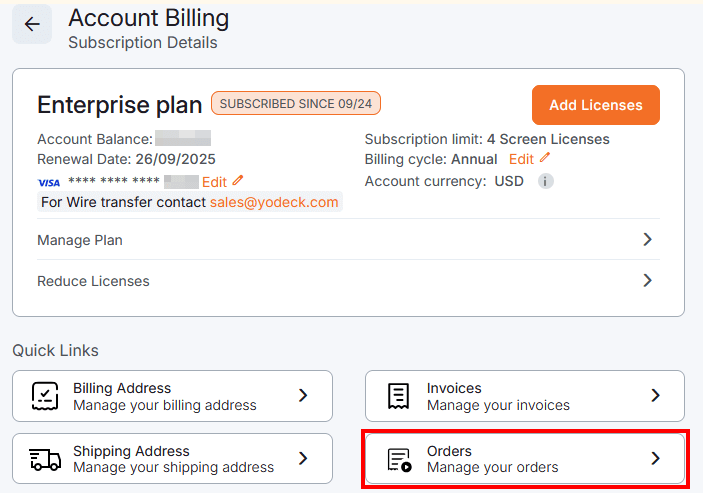Click the Subscribed Since 09/24 badge
703x493 pixels.
point(296,103)
